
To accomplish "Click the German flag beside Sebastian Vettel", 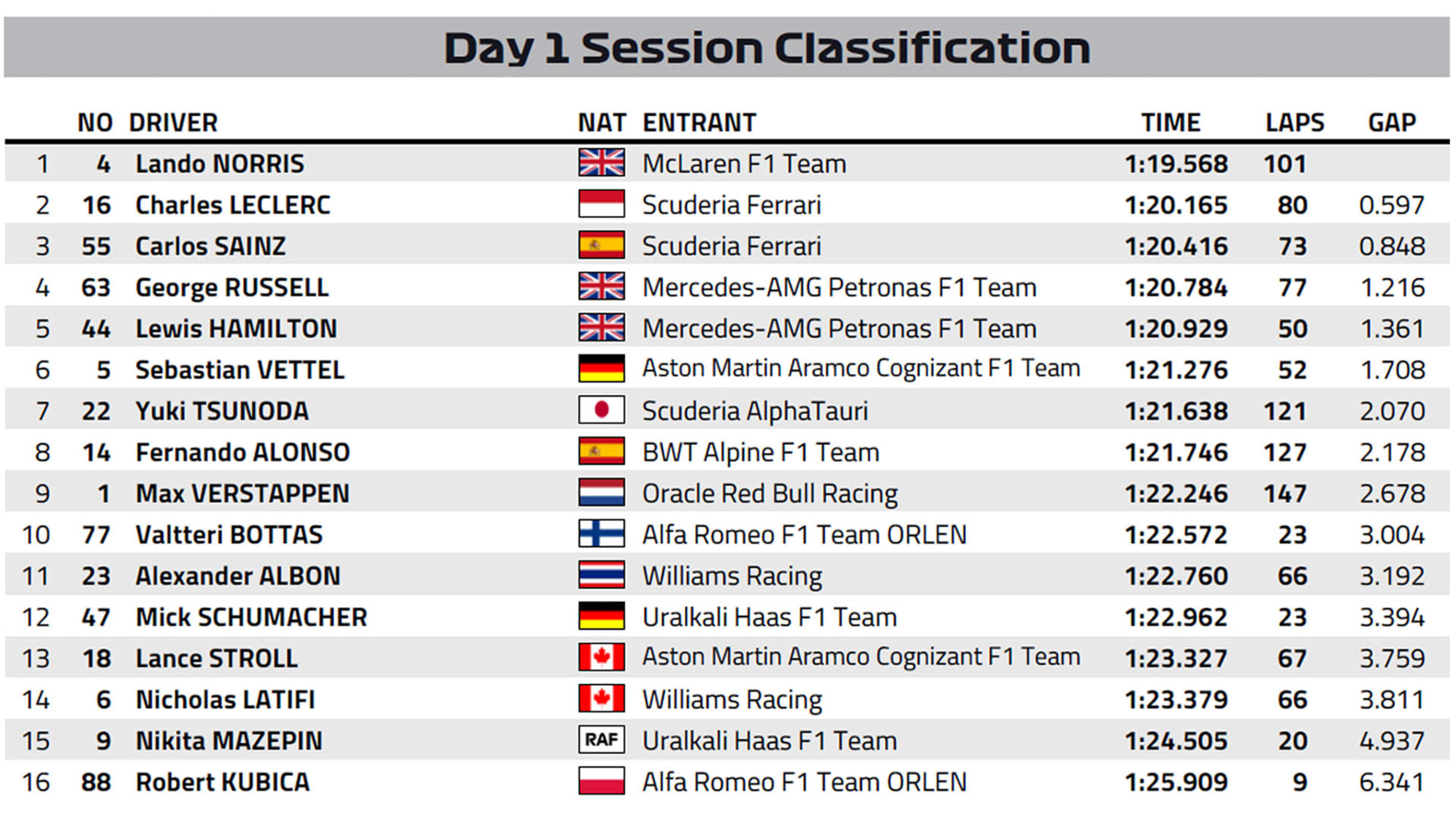I will click(x=601, y=369).
